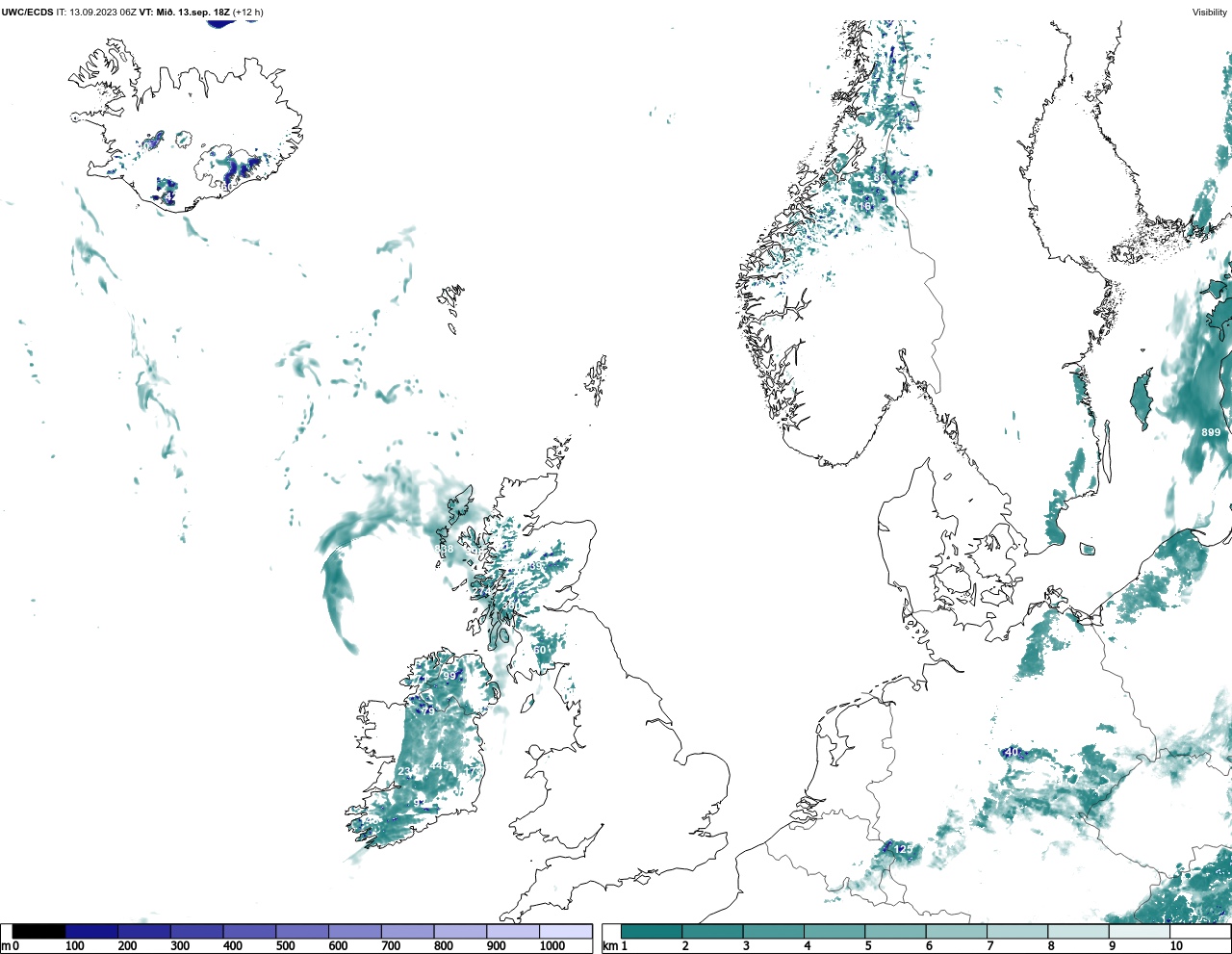Select the 6–7 km legend swatch
Viewport: 1232px width, 954px height.
[x=956, y=931]
